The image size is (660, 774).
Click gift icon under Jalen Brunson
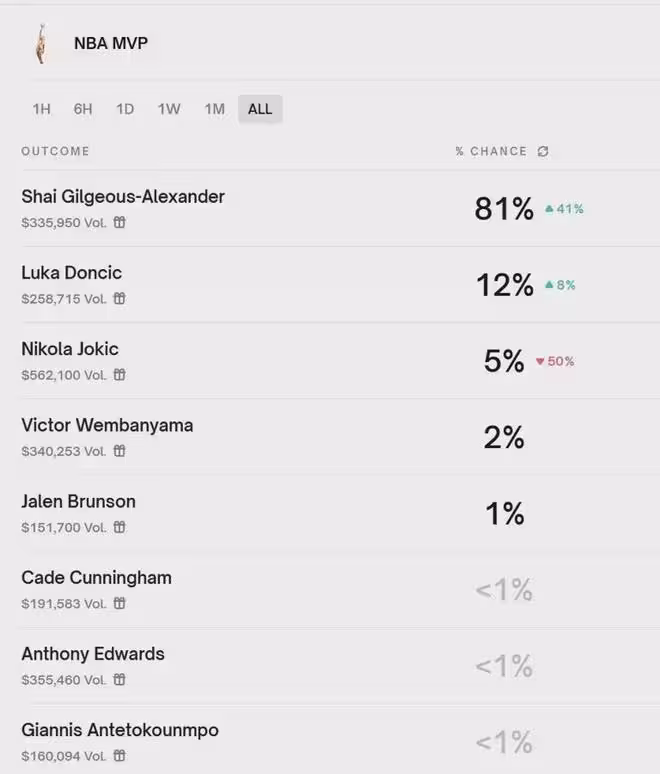[120, 527]
